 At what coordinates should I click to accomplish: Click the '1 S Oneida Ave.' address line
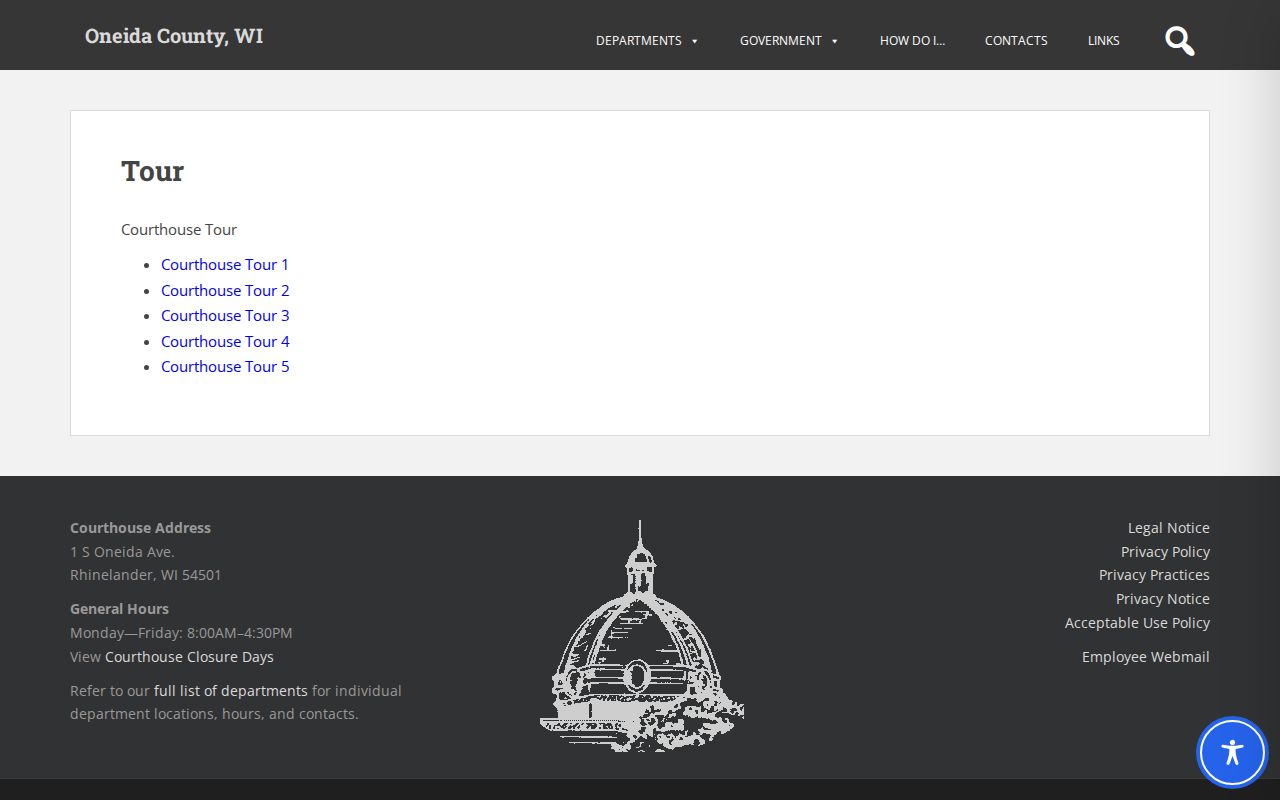122,552
